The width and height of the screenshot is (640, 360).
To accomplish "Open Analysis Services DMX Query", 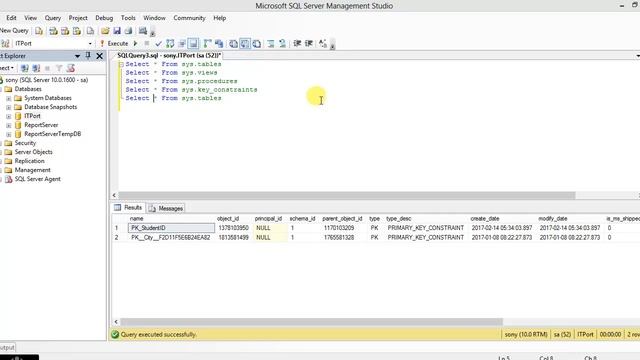I will [65, 31].
